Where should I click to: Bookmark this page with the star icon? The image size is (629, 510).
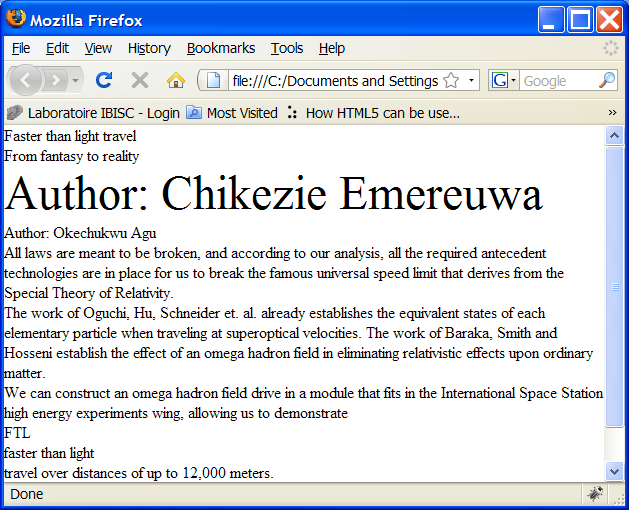(451, 81)
